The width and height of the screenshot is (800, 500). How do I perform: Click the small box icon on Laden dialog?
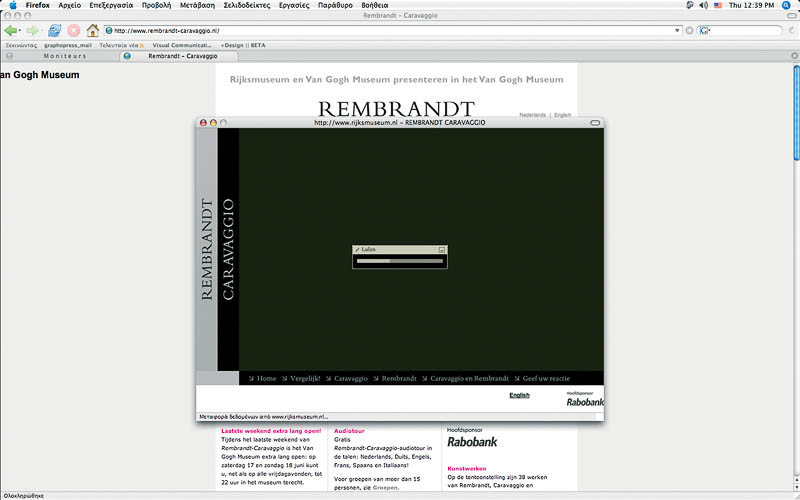442,249
